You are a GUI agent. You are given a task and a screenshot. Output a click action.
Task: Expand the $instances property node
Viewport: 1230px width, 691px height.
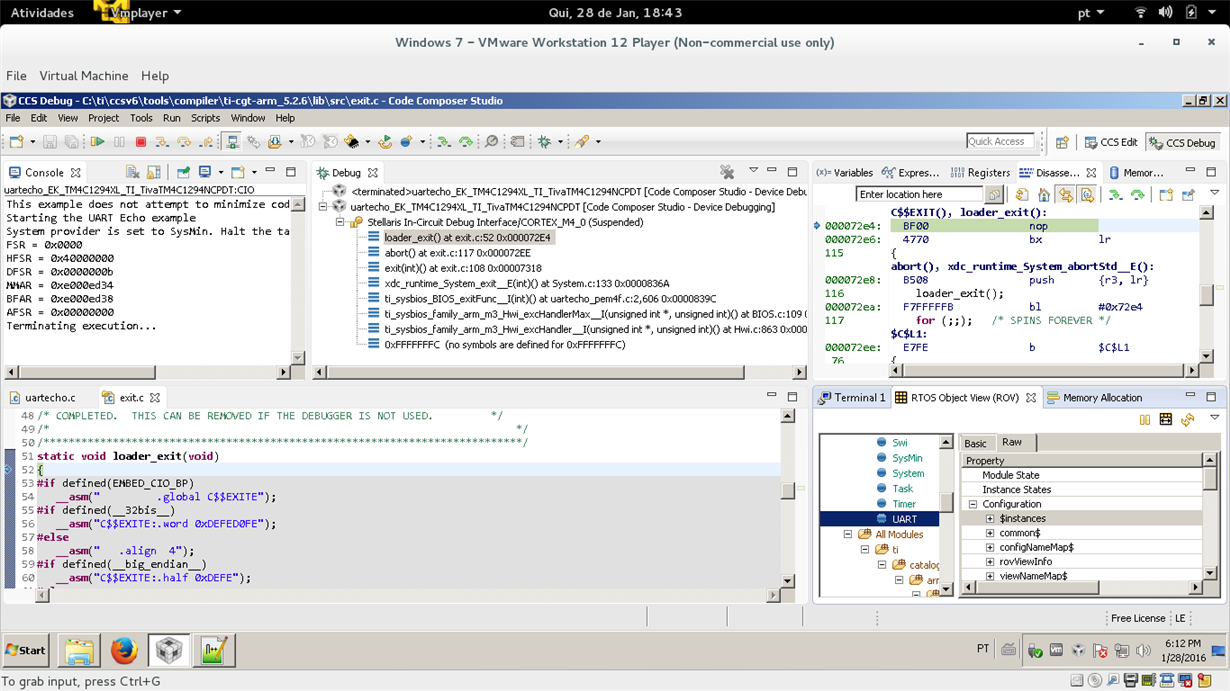[990, 519]
